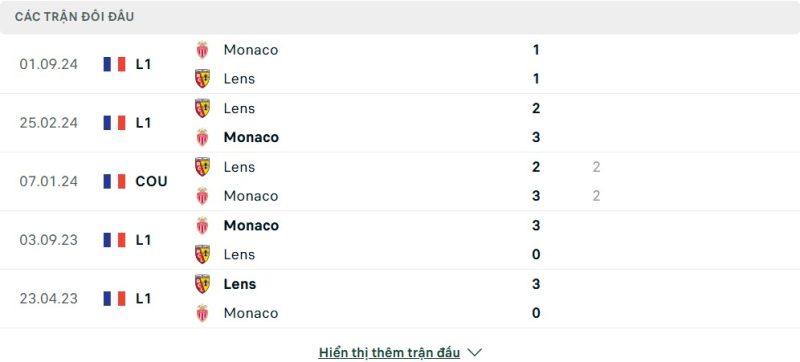Open bold Monaco team name in 03.09.23 match
This screenshot has width=800, height=362.
[252, 225]
